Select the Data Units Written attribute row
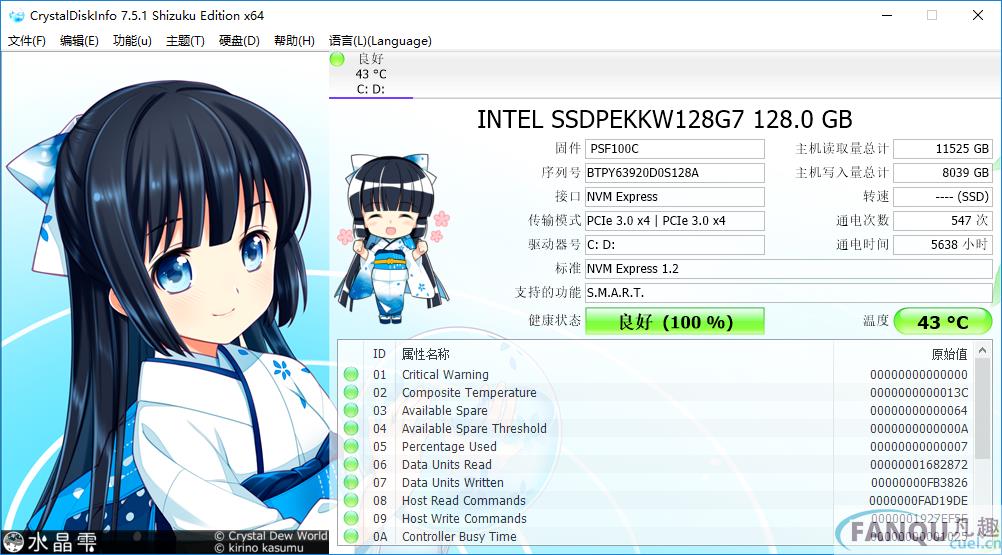The image size is (1002, 555). click(656, 482)
